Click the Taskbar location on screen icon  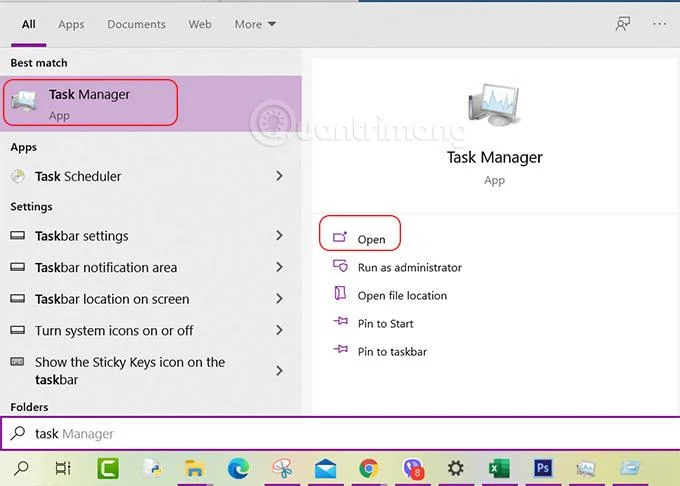[x=17, y=298]
